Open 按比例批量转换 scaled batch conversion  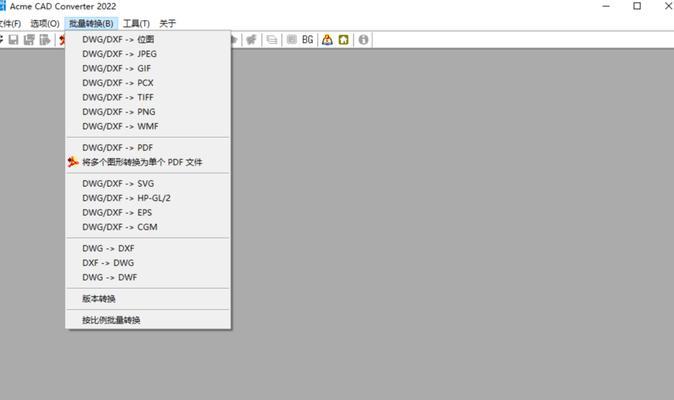pos(148,320)
